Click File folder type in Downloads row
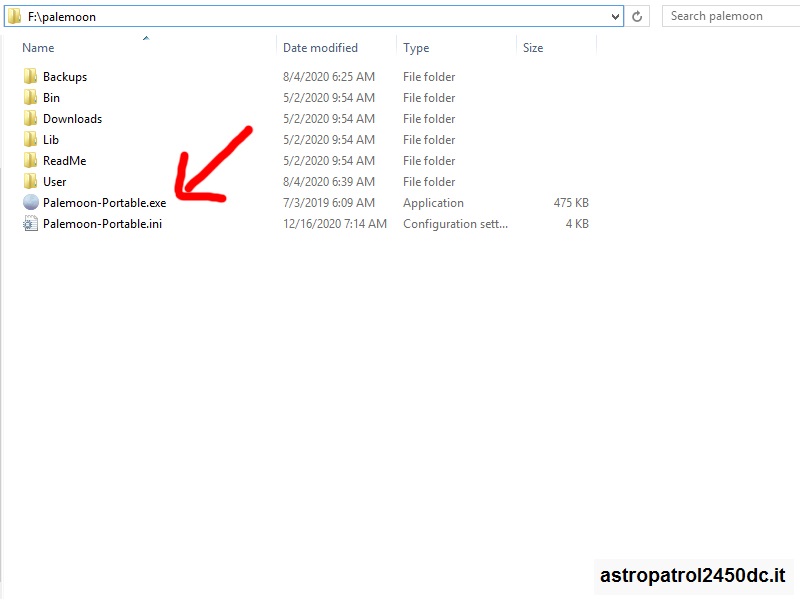The height and width of the screenshot is (600, 800). pos(429,118)
